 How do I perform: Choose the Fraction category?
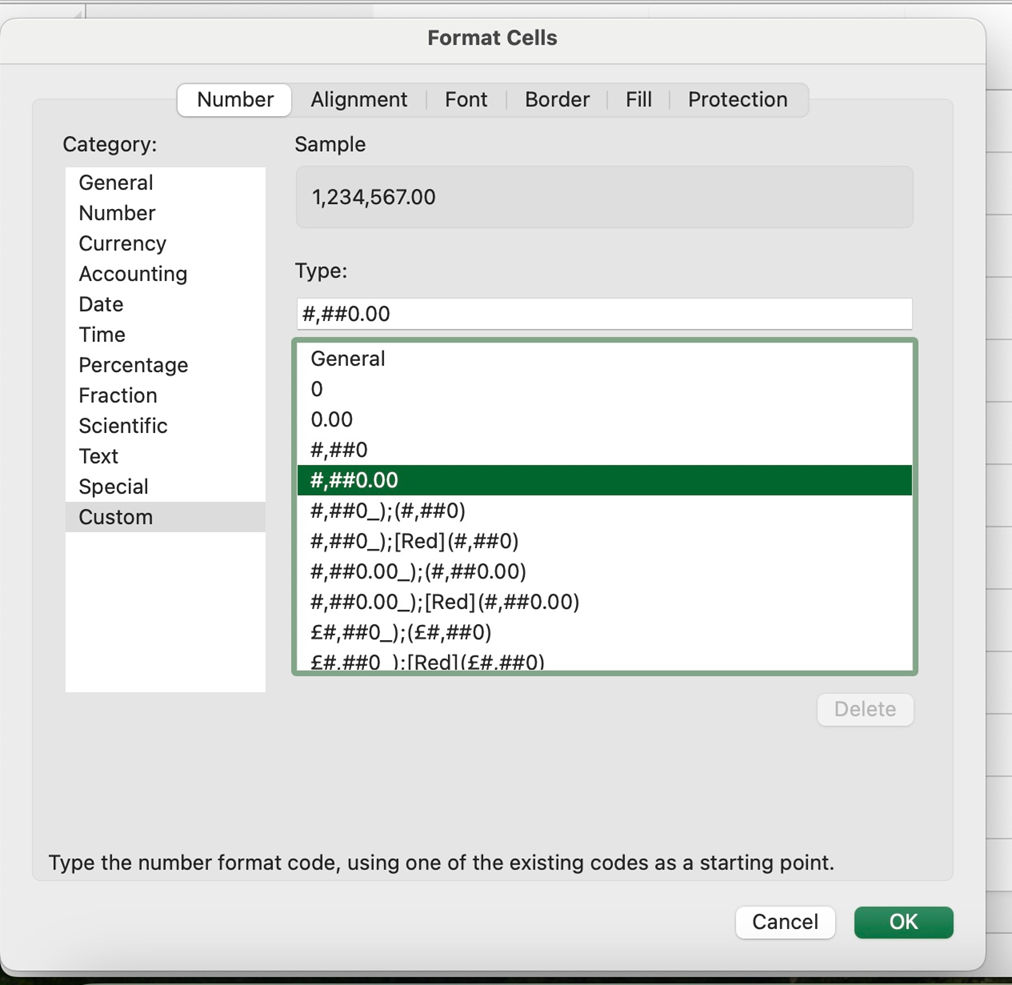118,395
